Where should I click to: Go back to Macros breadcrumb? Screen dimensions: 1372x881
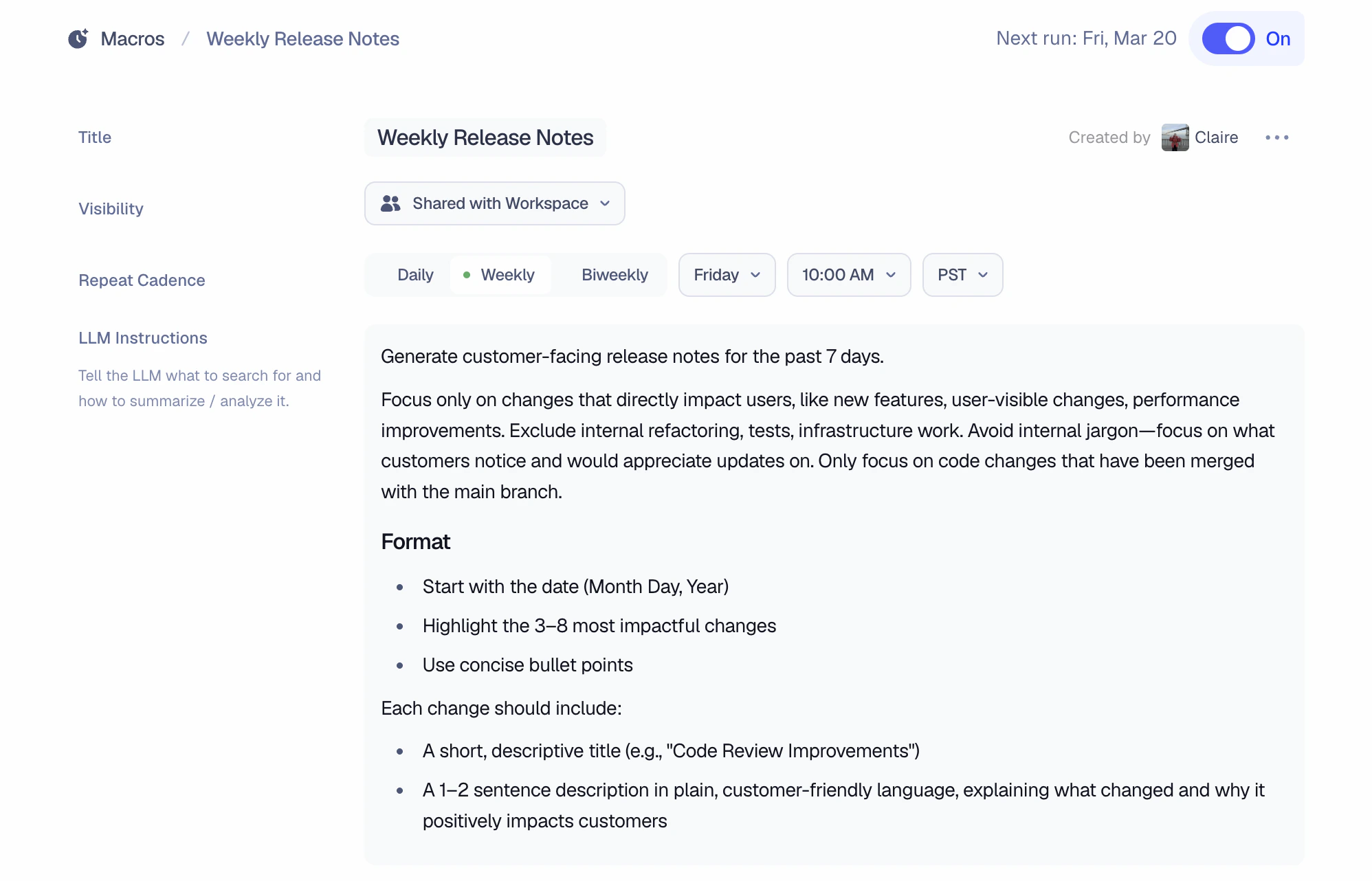pyautogui.click(x=133, y=38)
